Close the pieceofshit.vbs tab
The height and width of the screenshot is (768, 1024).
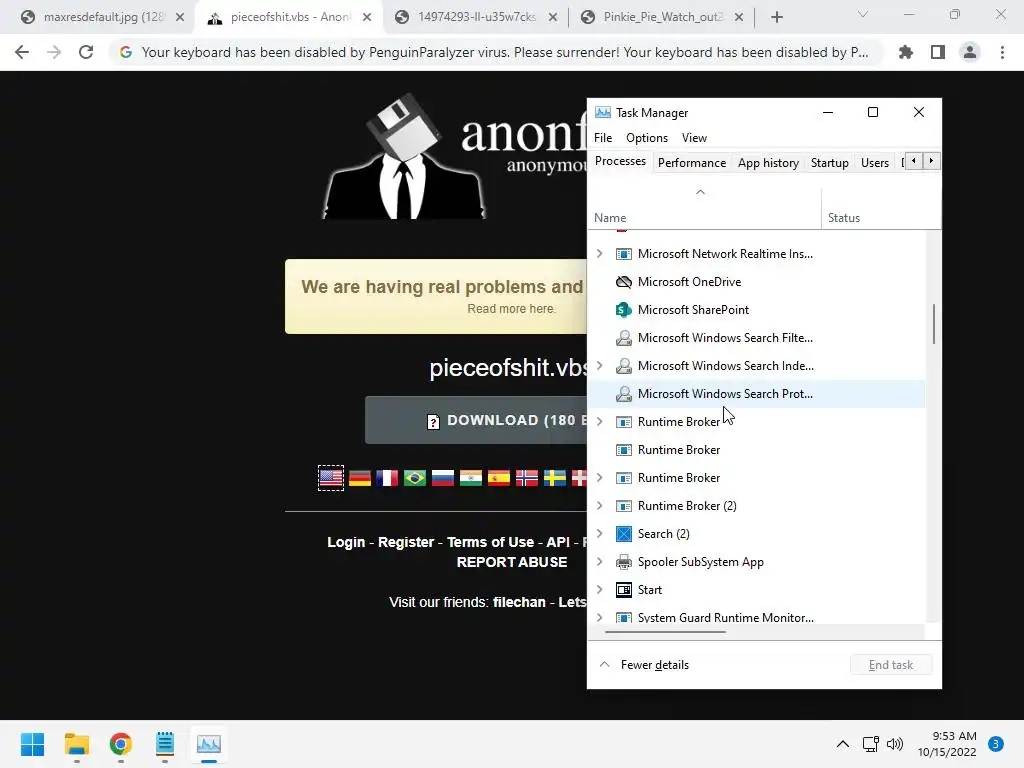[367, 18]
